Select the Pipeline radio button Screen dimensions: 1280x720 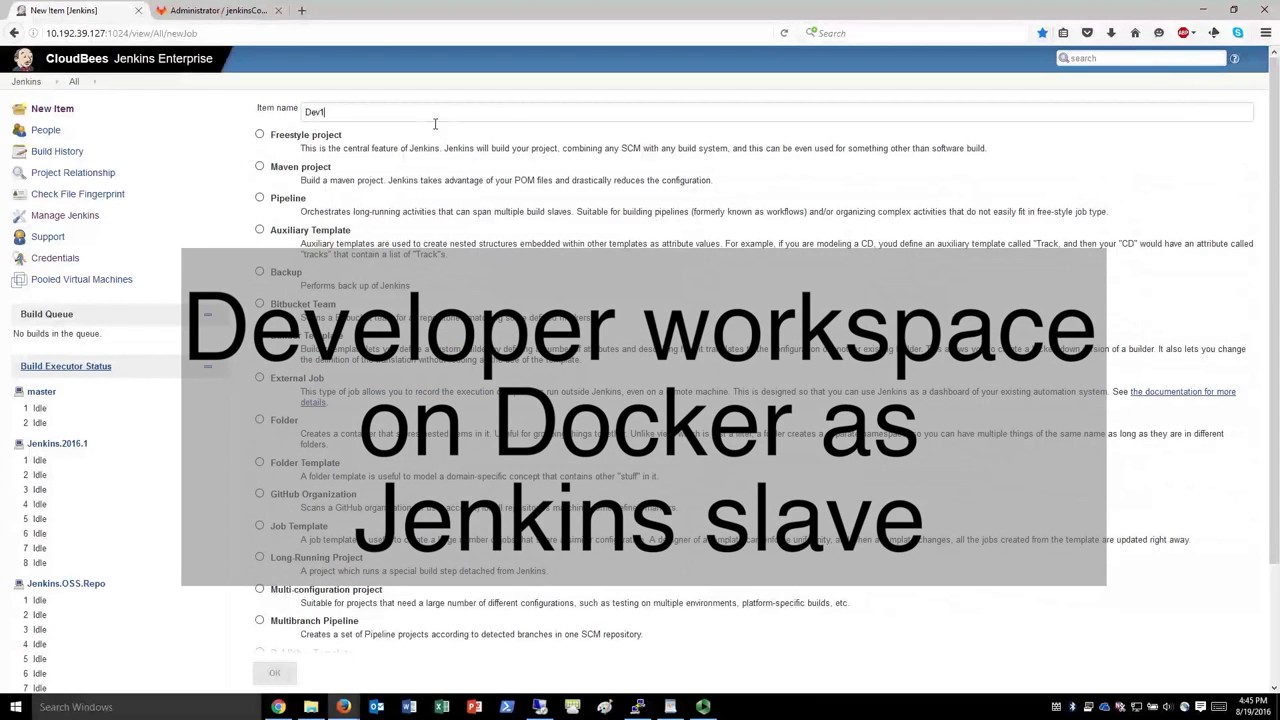coord(260,197)
